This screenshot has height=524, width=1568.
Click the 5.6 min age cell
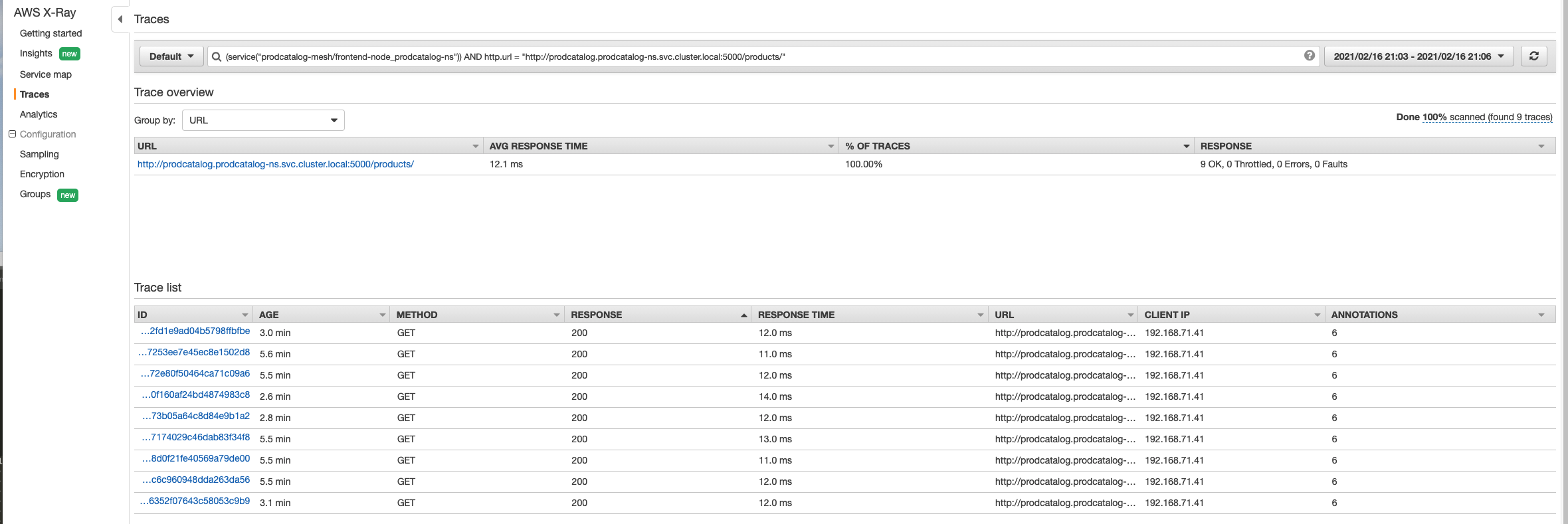click(x=275, y=354)
